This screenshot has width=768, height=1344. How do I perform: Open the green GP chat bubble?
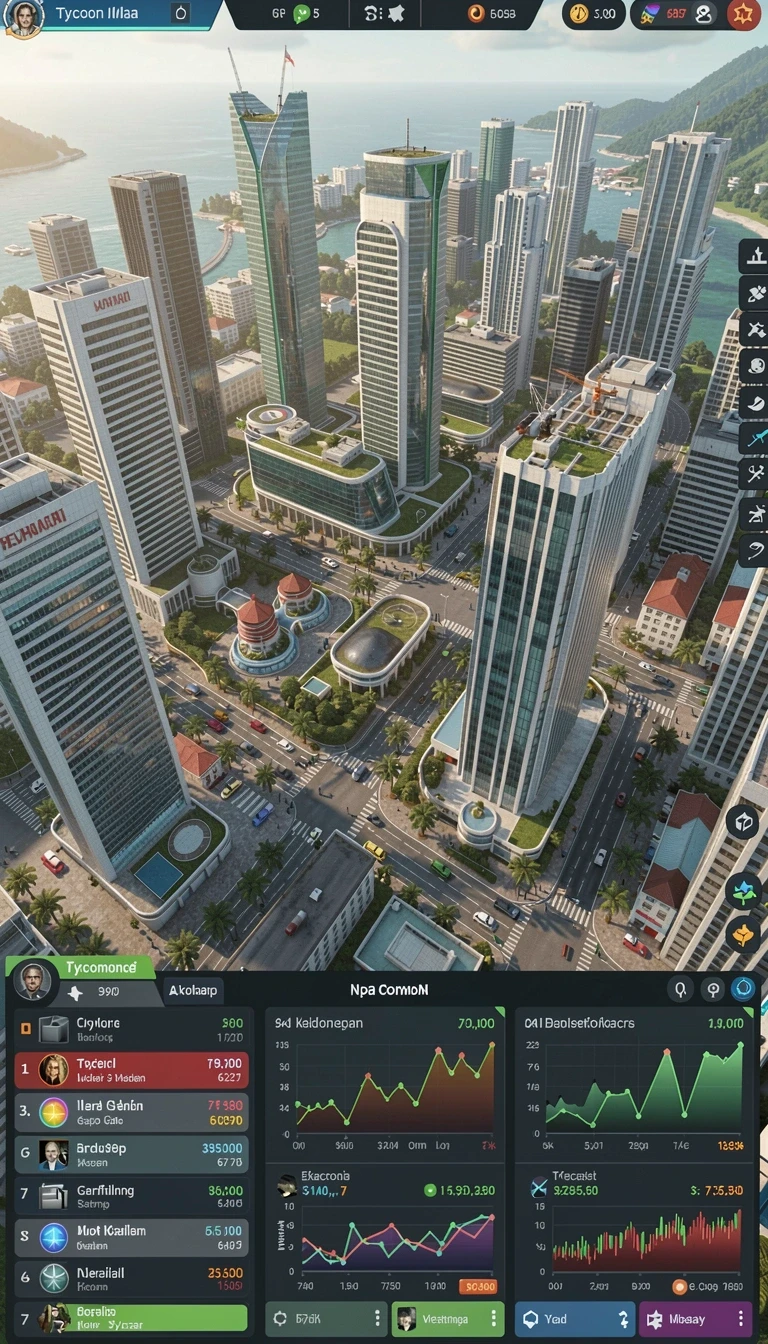click(301, 14)
